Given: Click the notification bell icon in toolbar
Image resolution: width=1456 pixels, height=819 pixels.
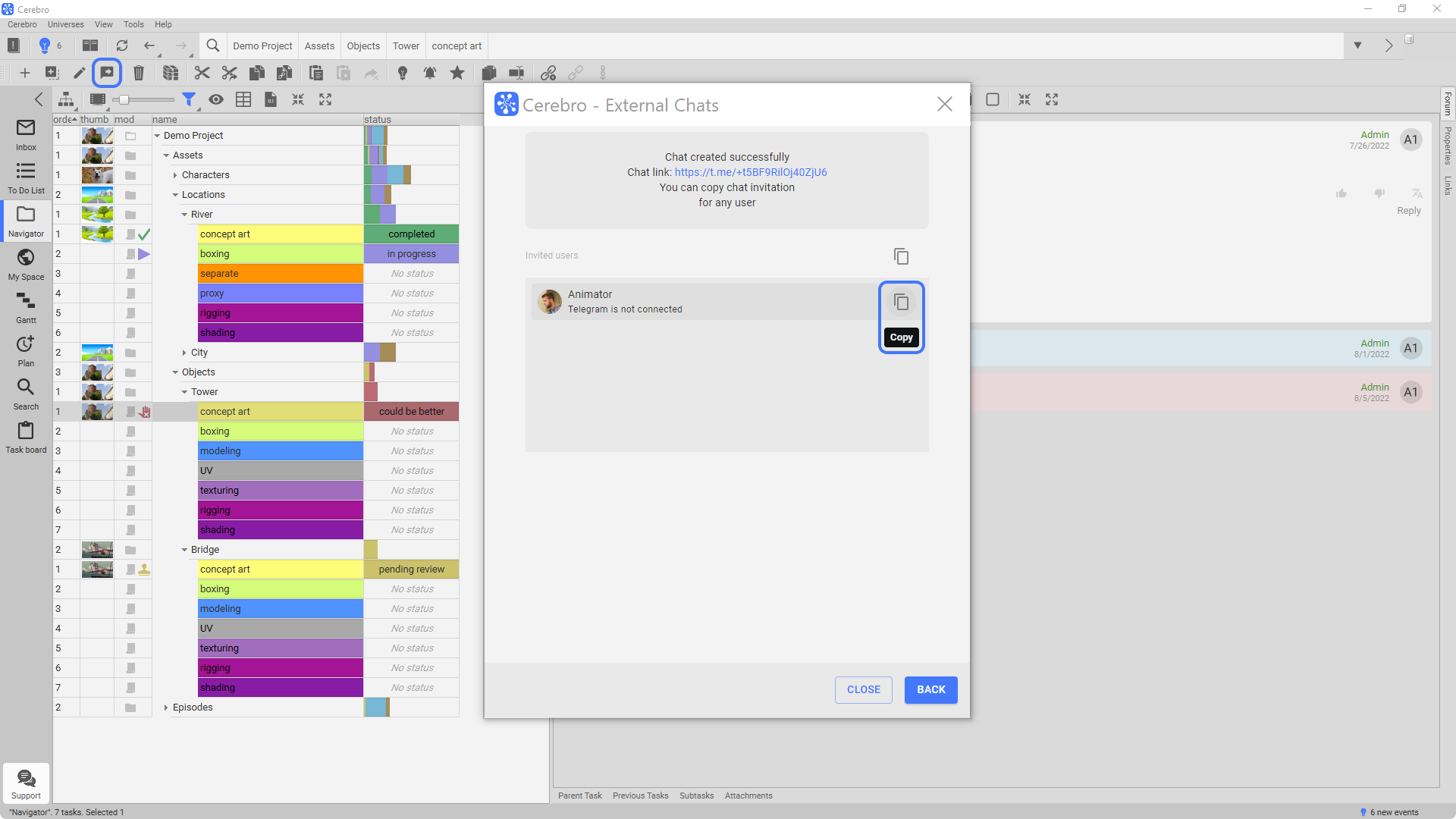Looking at the screenshot, I should click(x=430, y=73).
